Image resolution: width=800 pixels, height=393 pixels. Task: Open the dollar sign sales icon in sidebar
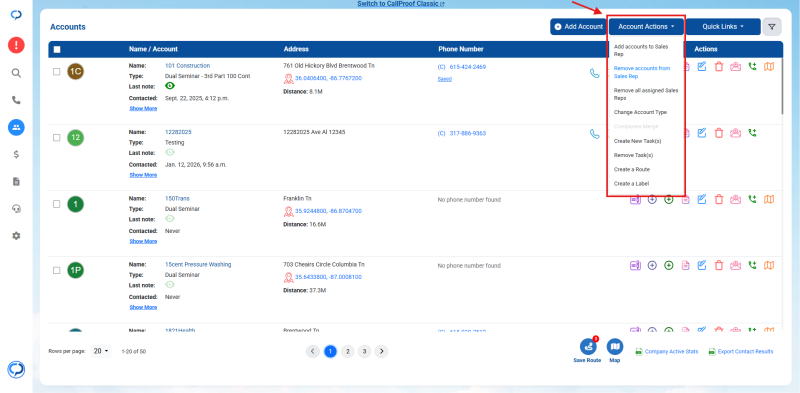pyautogui.click(x=16, y=155)
